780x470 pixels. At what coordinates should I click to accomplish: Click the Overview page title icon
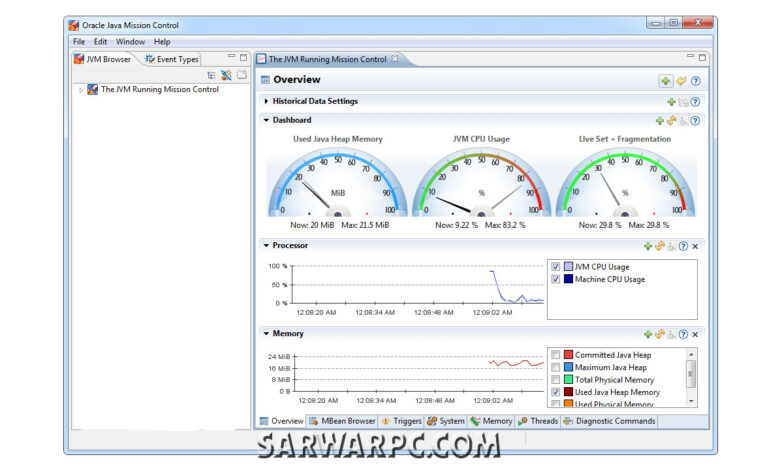(265, 80)
